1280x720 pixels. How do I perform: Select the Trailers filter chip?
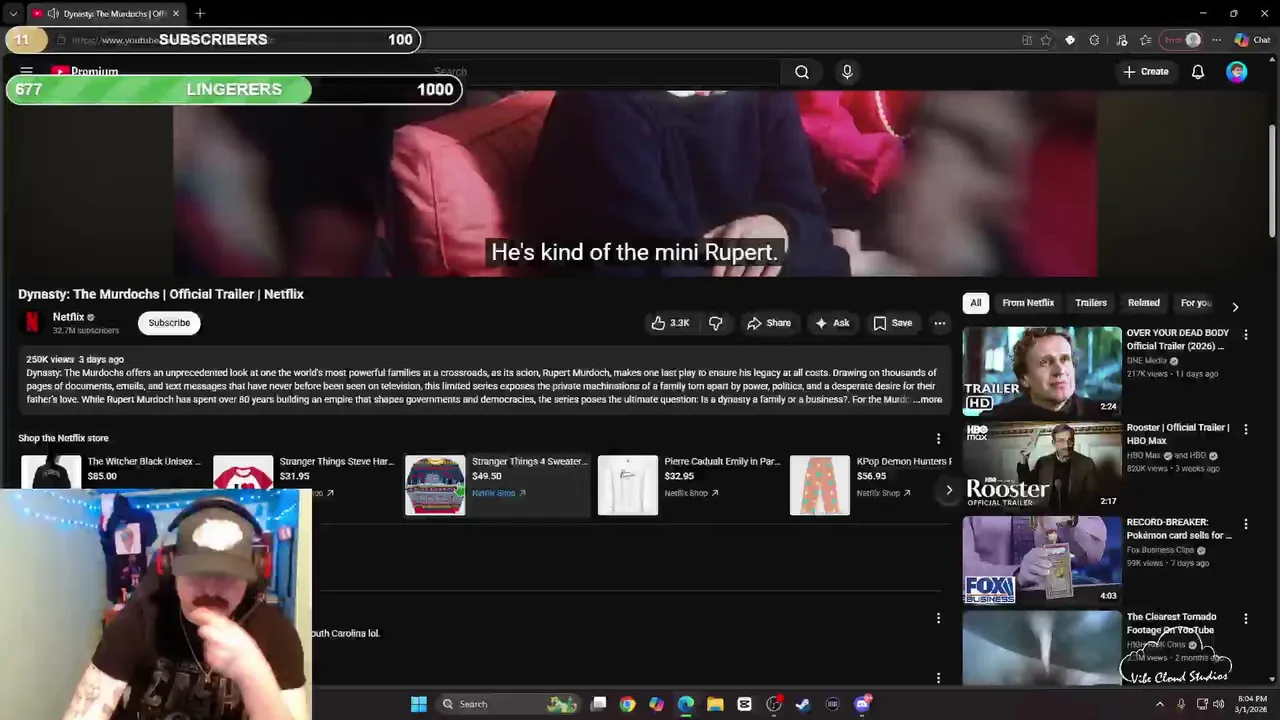(x=1091, y=303)
